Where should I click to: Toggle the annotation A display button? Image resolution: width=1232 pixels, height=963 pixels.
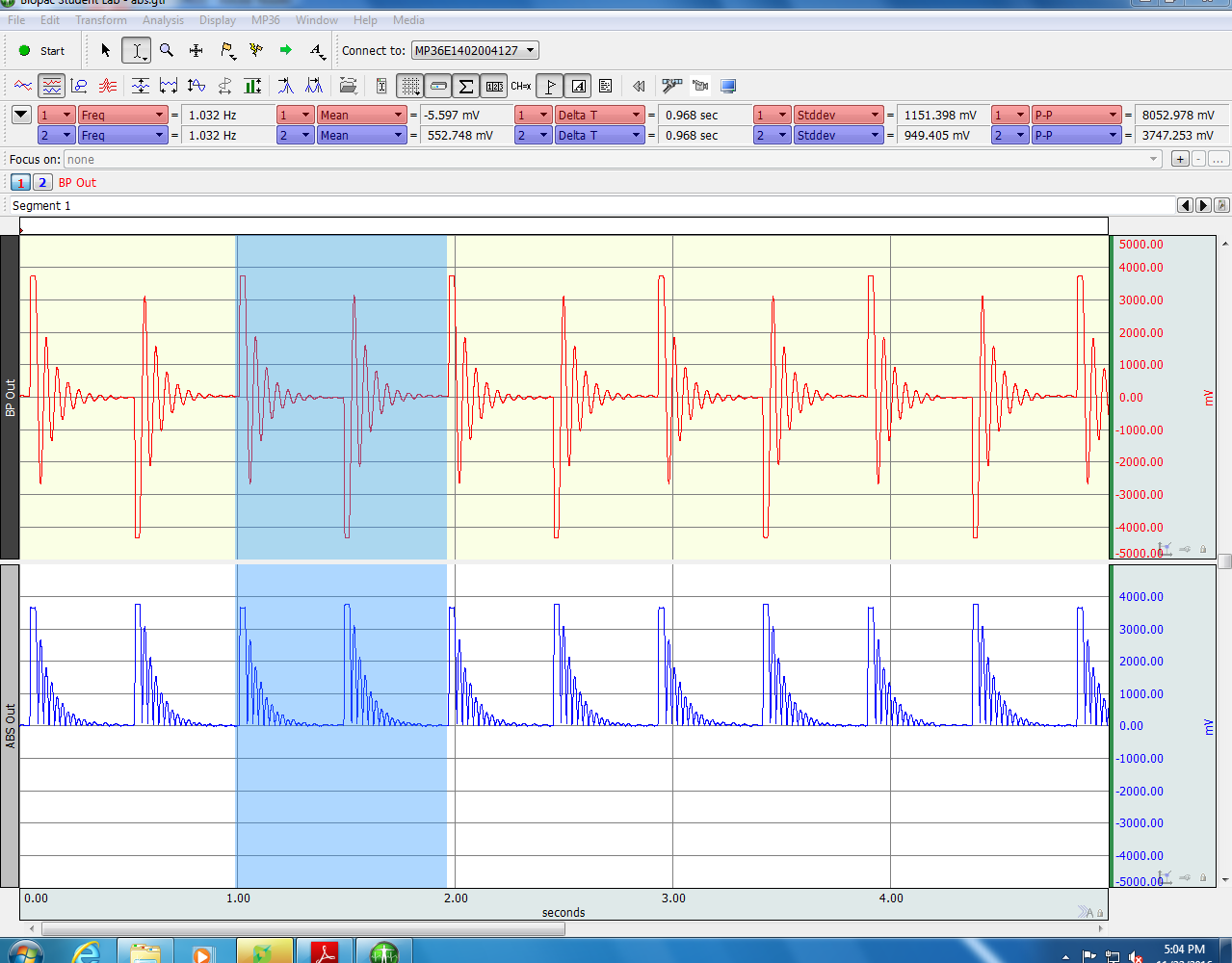pos(578,86)
